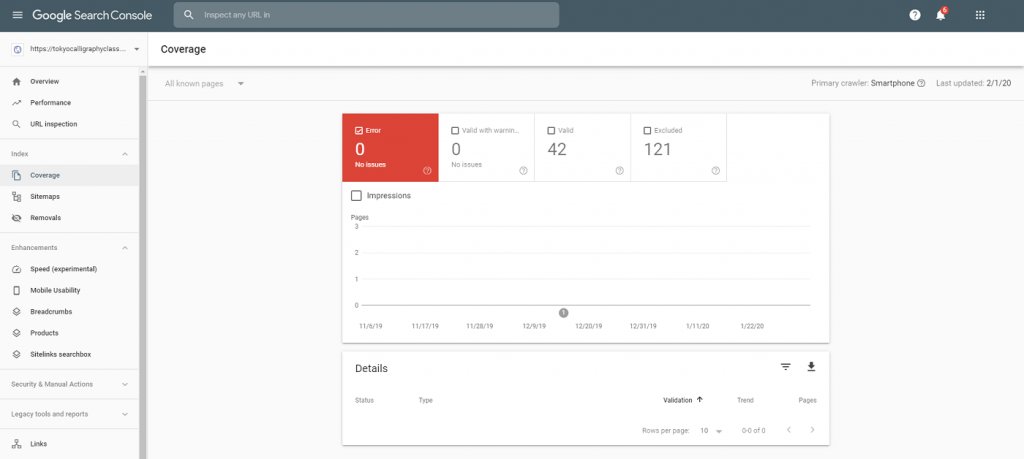The image size is (1024, 459).
Task: Check the Valid checkbox
Action: click(551, 131)
